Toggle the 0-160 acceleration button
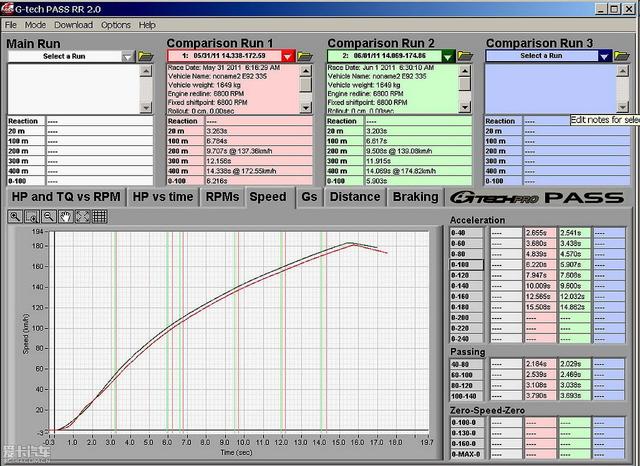The image size is (640, 466). tap(466, 297)
